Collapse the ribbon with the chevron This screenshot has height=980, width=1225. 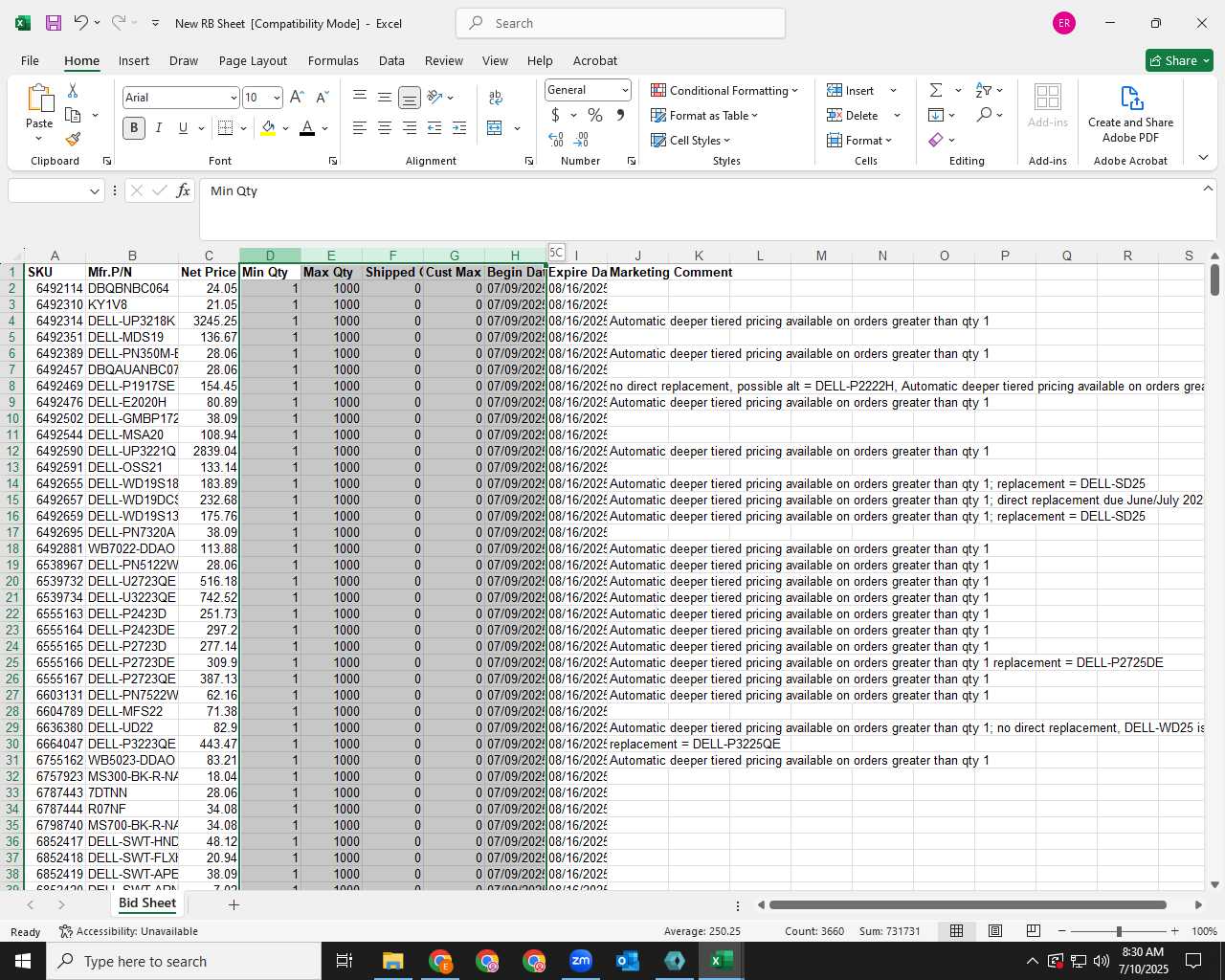(1203, 157)
